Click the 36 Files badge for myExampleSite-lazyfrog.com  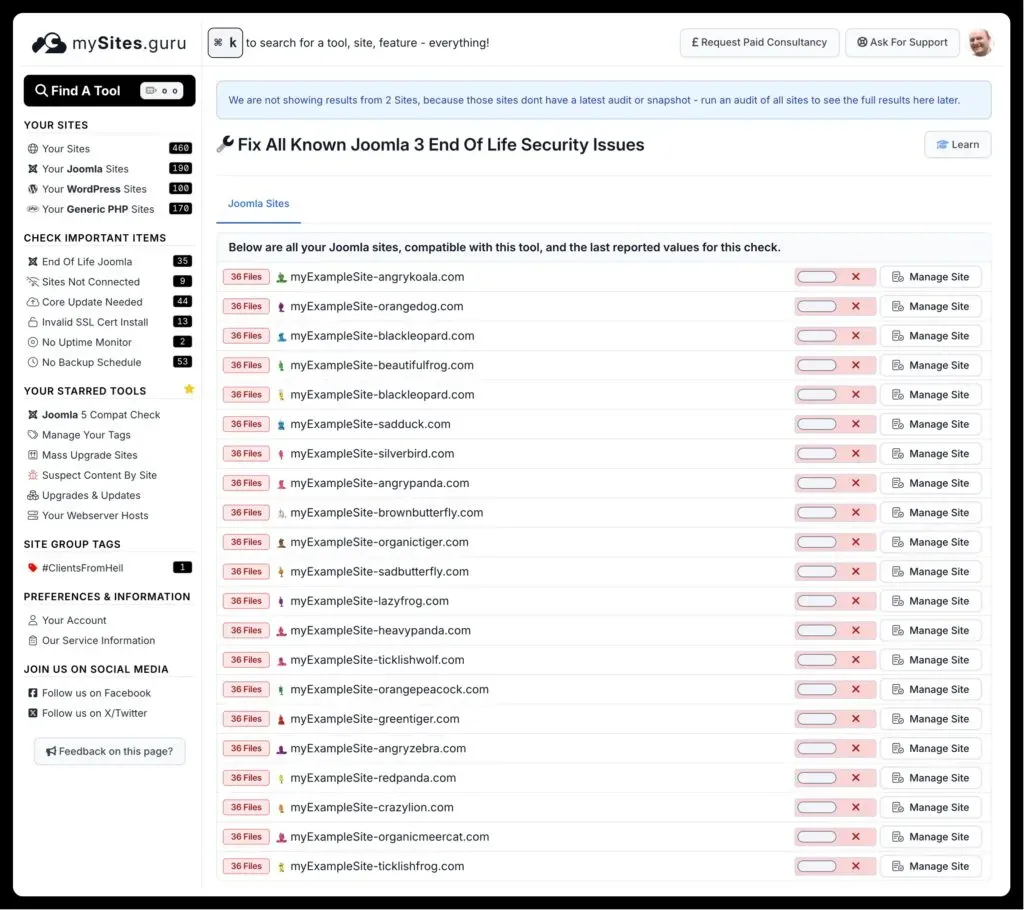click(245, 600)
